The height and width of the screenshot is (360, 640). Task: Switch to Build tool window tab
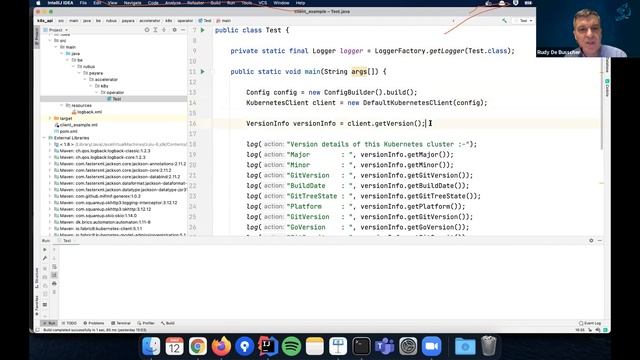[168, 323]
